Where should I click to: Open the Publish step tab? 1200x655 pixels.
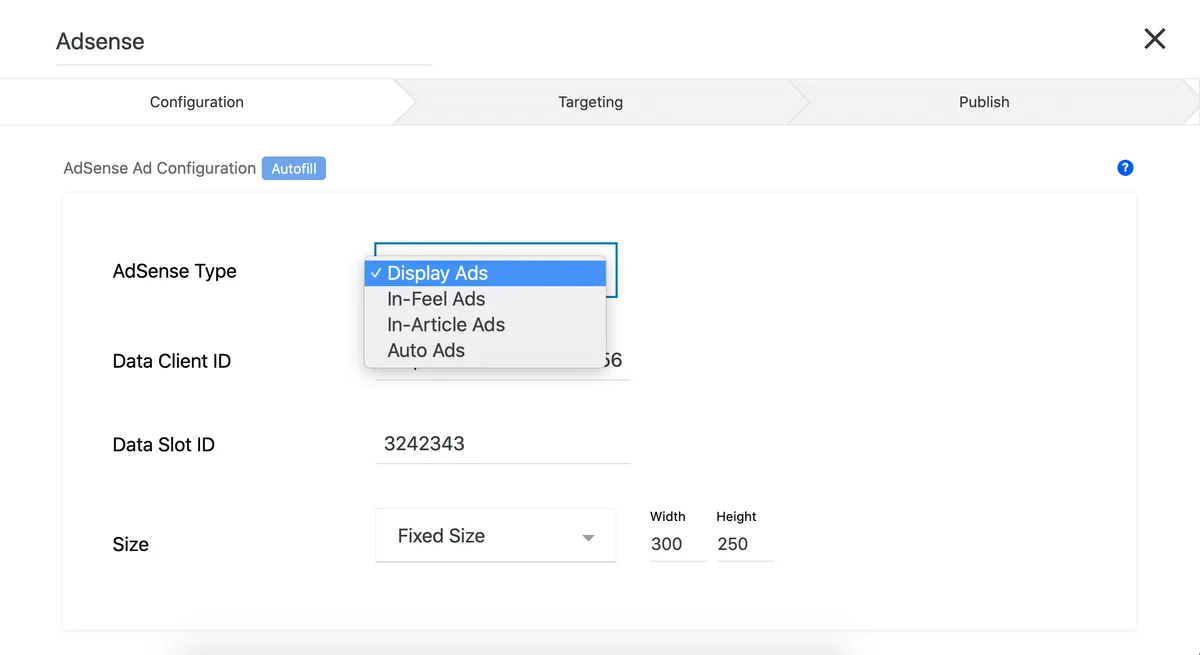984,102
